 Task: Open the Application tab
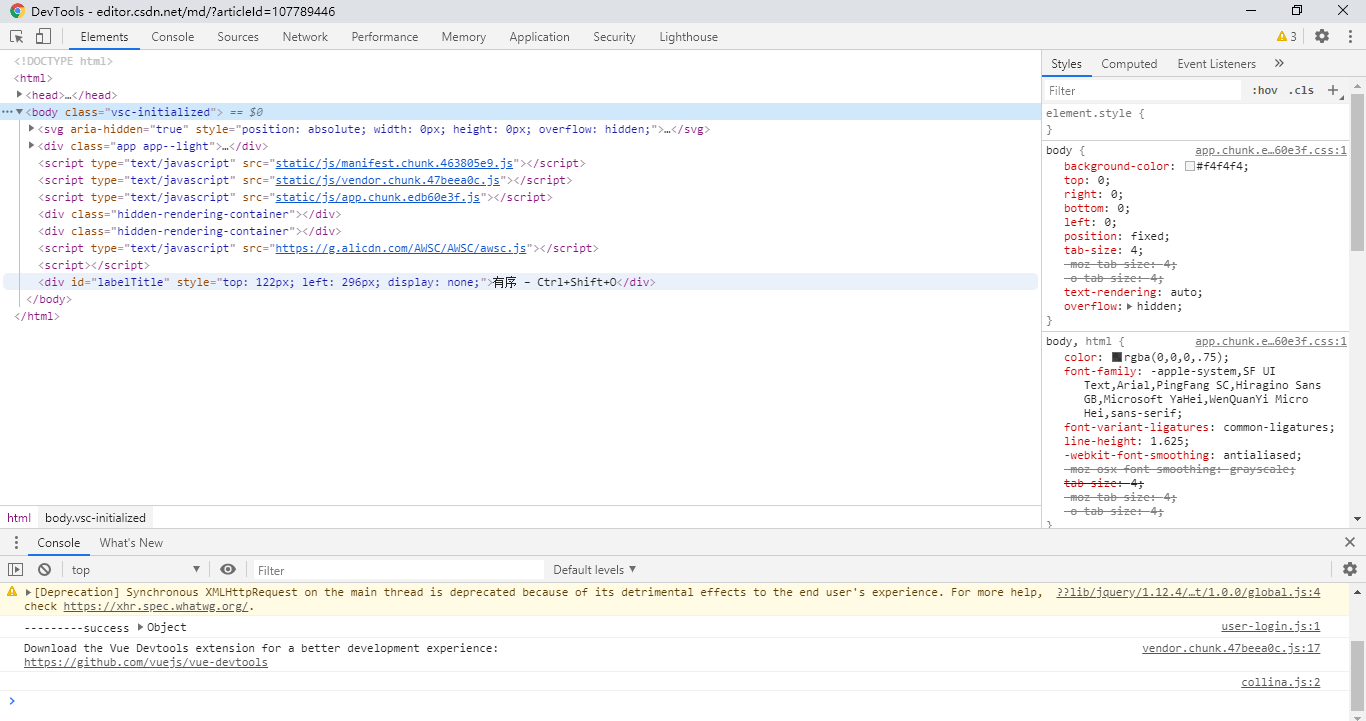pos(539,36)
